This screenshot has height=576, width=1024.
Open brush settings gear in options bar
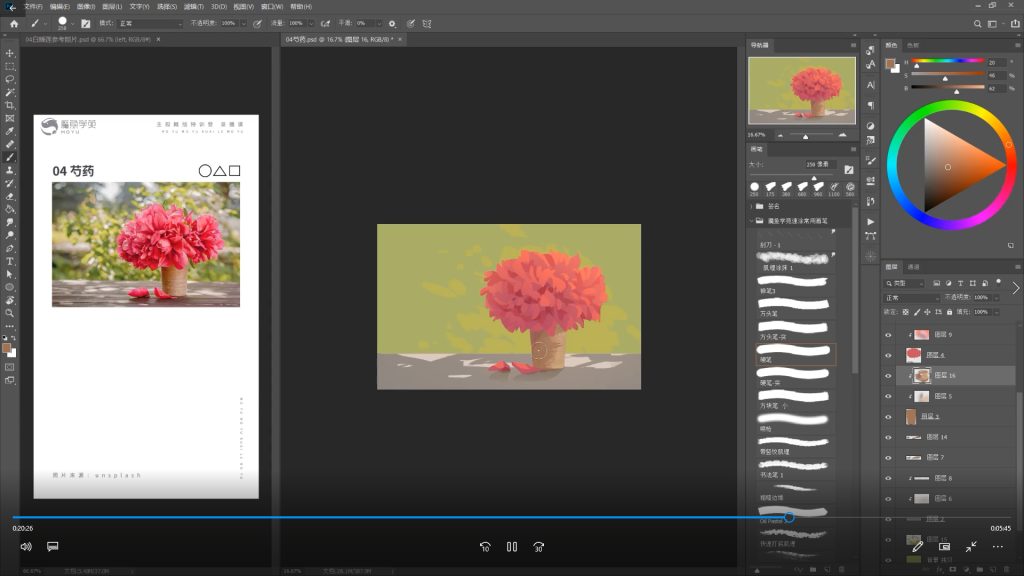392,23
